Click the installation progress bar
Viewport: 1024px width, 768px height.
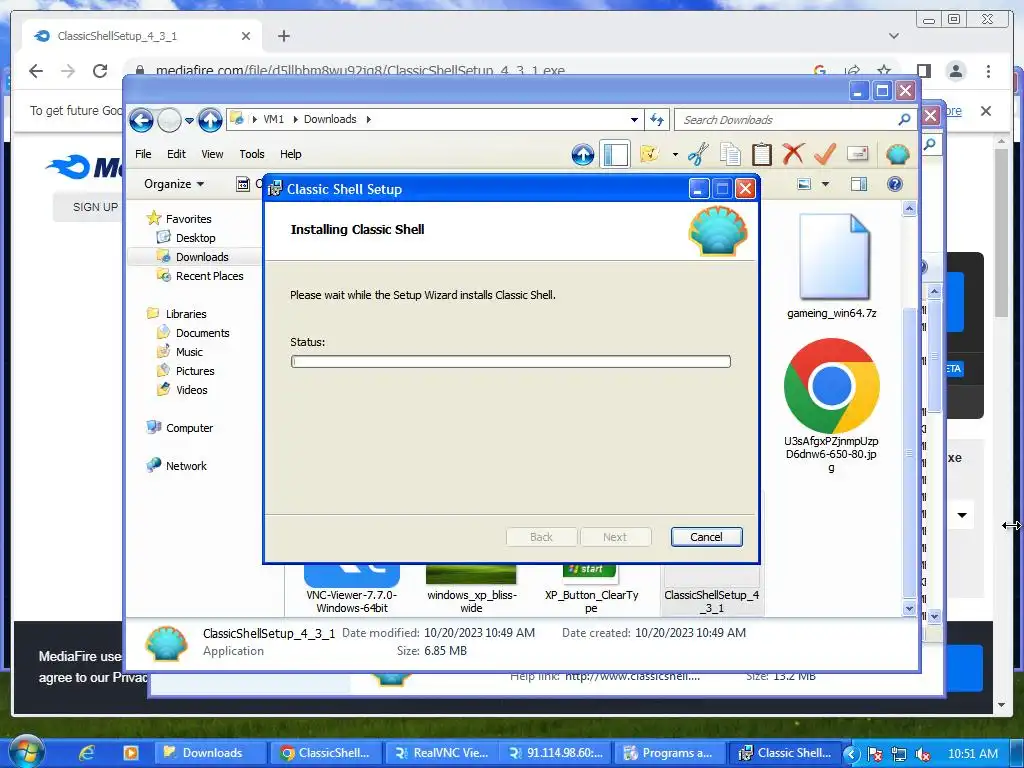coord(511,362)
